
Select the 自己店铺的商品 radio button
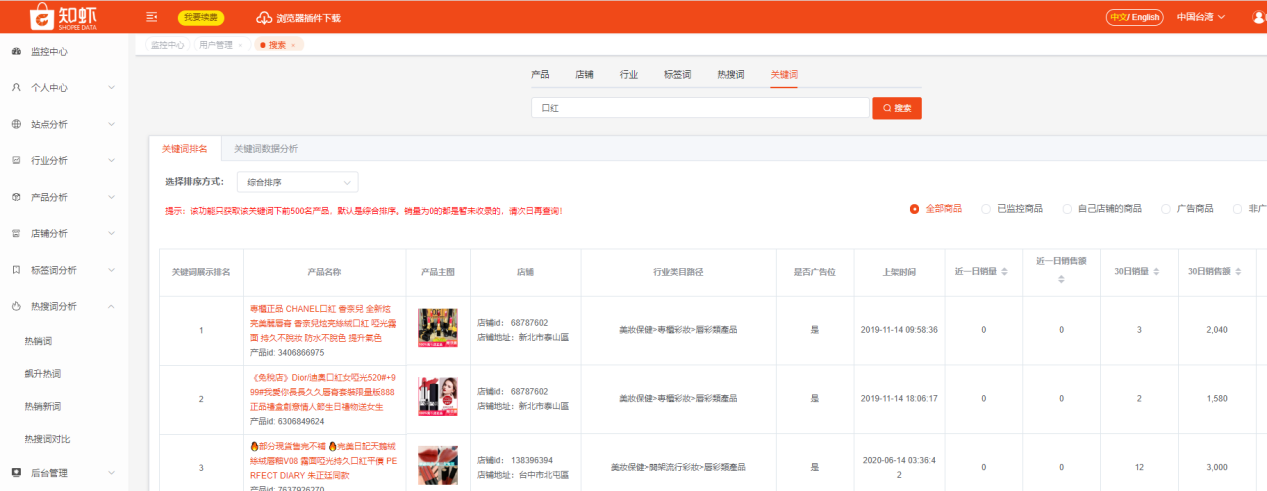[1067, 209]
